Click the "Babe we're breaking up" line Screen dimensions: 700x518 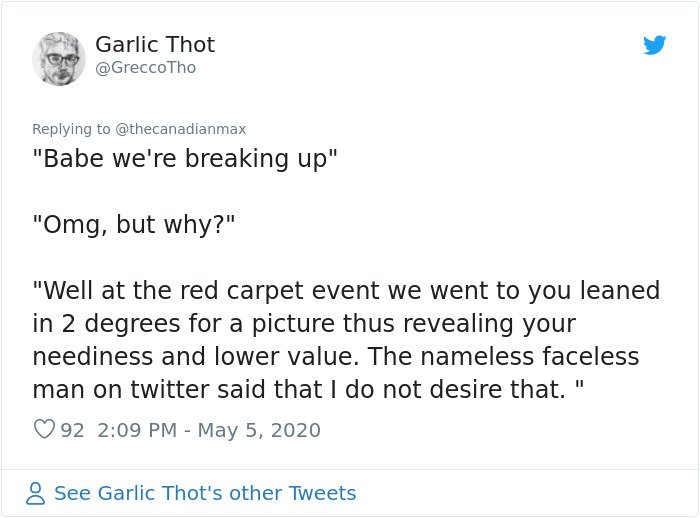pos(185,160)
